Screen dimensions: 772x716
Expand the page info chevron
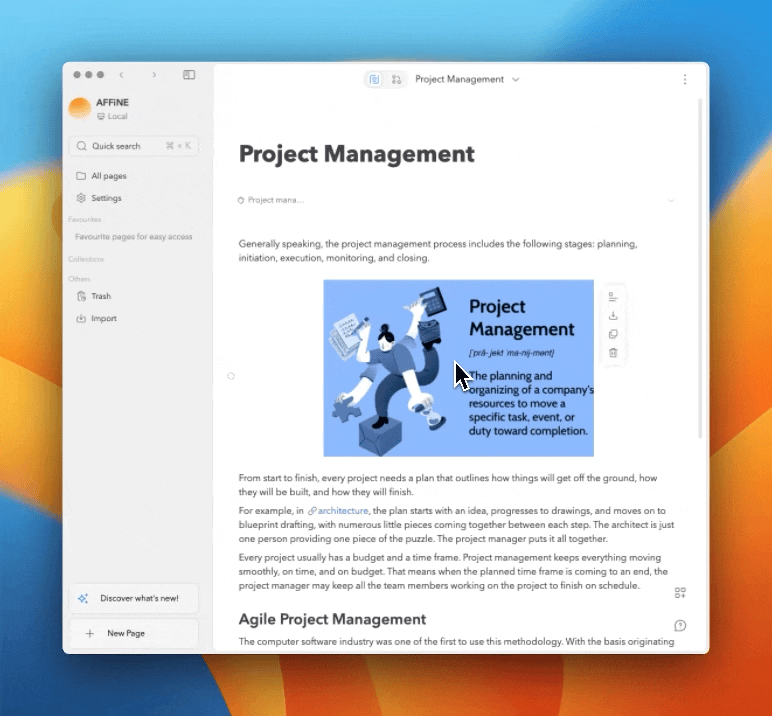(x=671, y=200)
